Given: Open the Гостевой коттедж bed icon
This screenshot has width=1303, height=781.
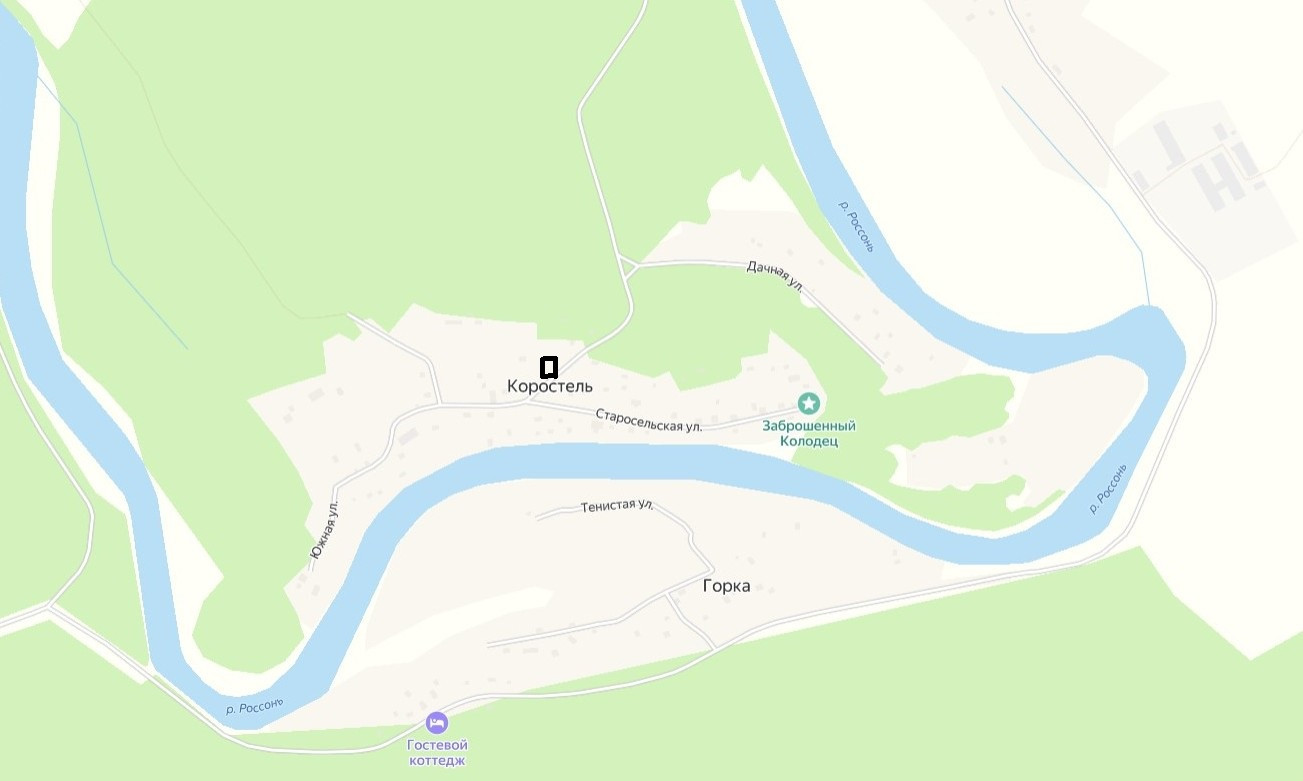Looking at the screenshot, I should pyautogui.click(x=437, y=722).
